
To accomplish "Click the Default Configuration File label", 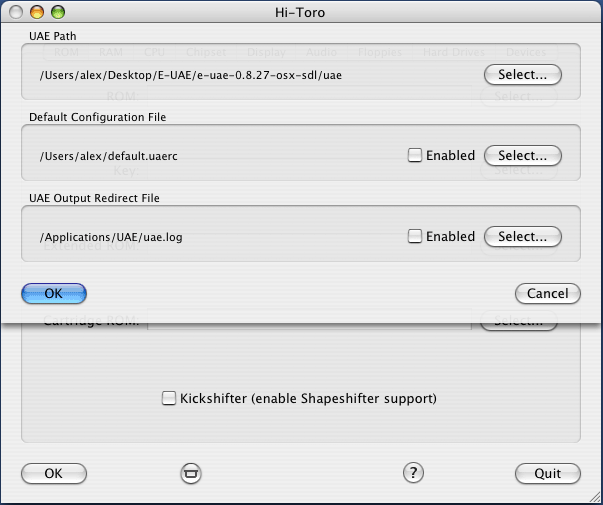I will 98,117.
